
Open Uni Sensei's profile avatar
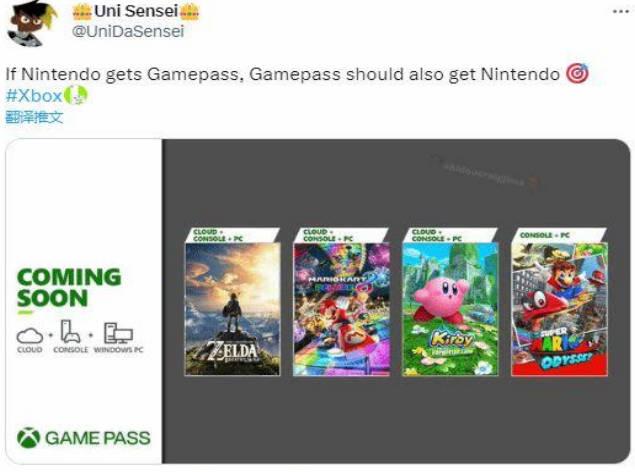[32, 23]
